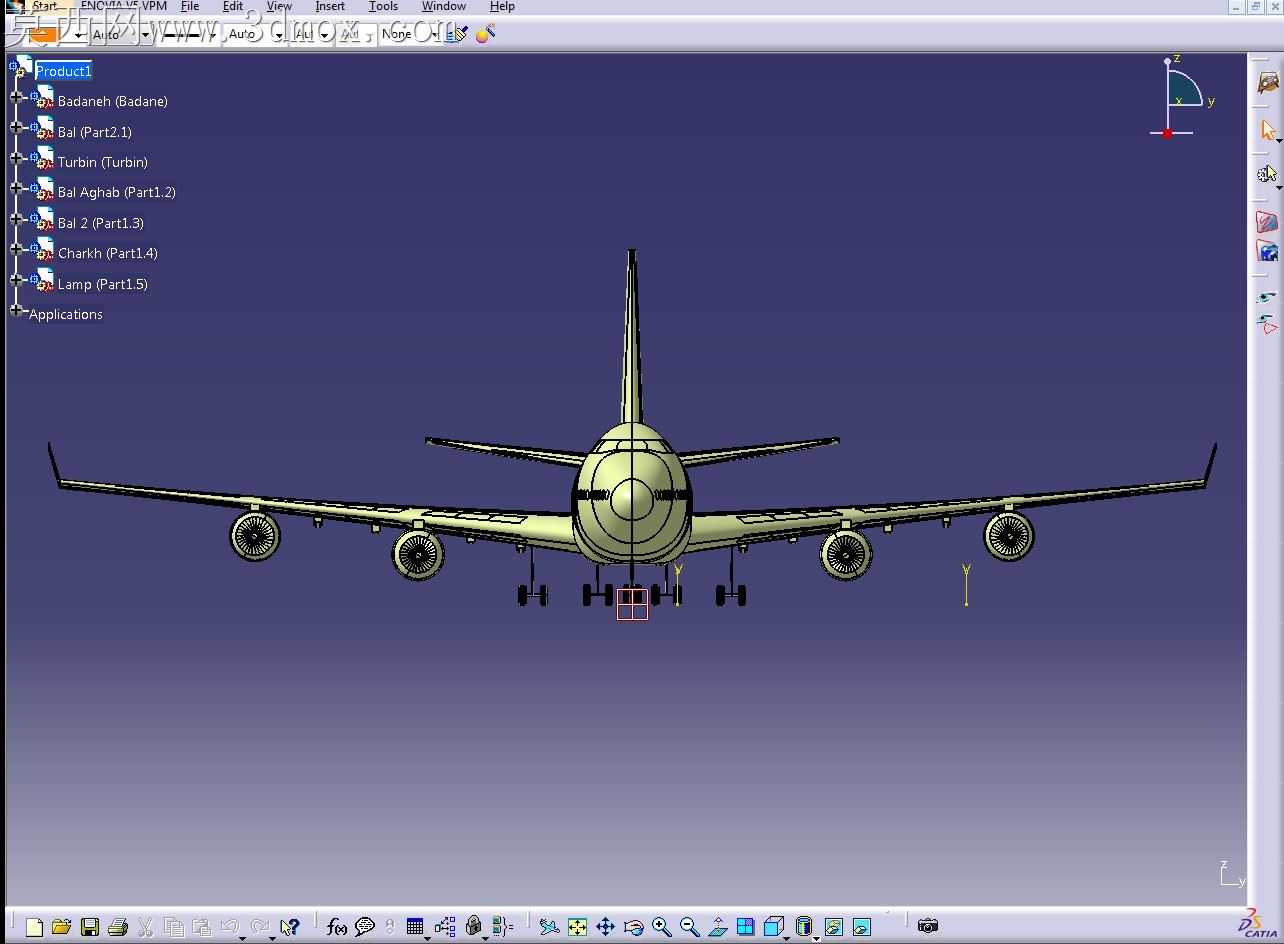The width and height of the screenshot is (1284, 944).
Task: Click the New document icon
Action: click(x=34, y=927)
